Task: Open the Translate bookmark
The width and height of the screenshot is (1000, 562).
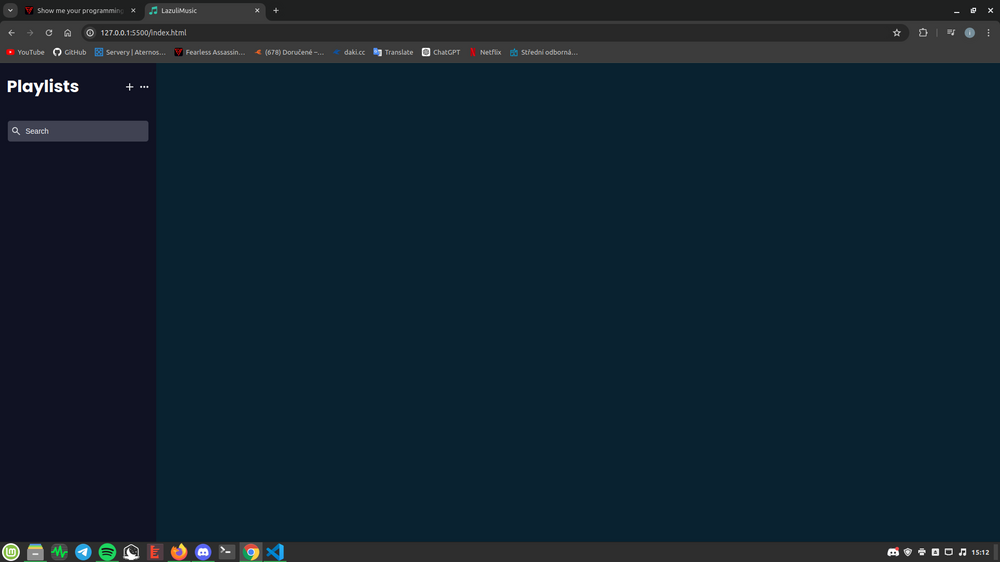Action: pos(393,52)
